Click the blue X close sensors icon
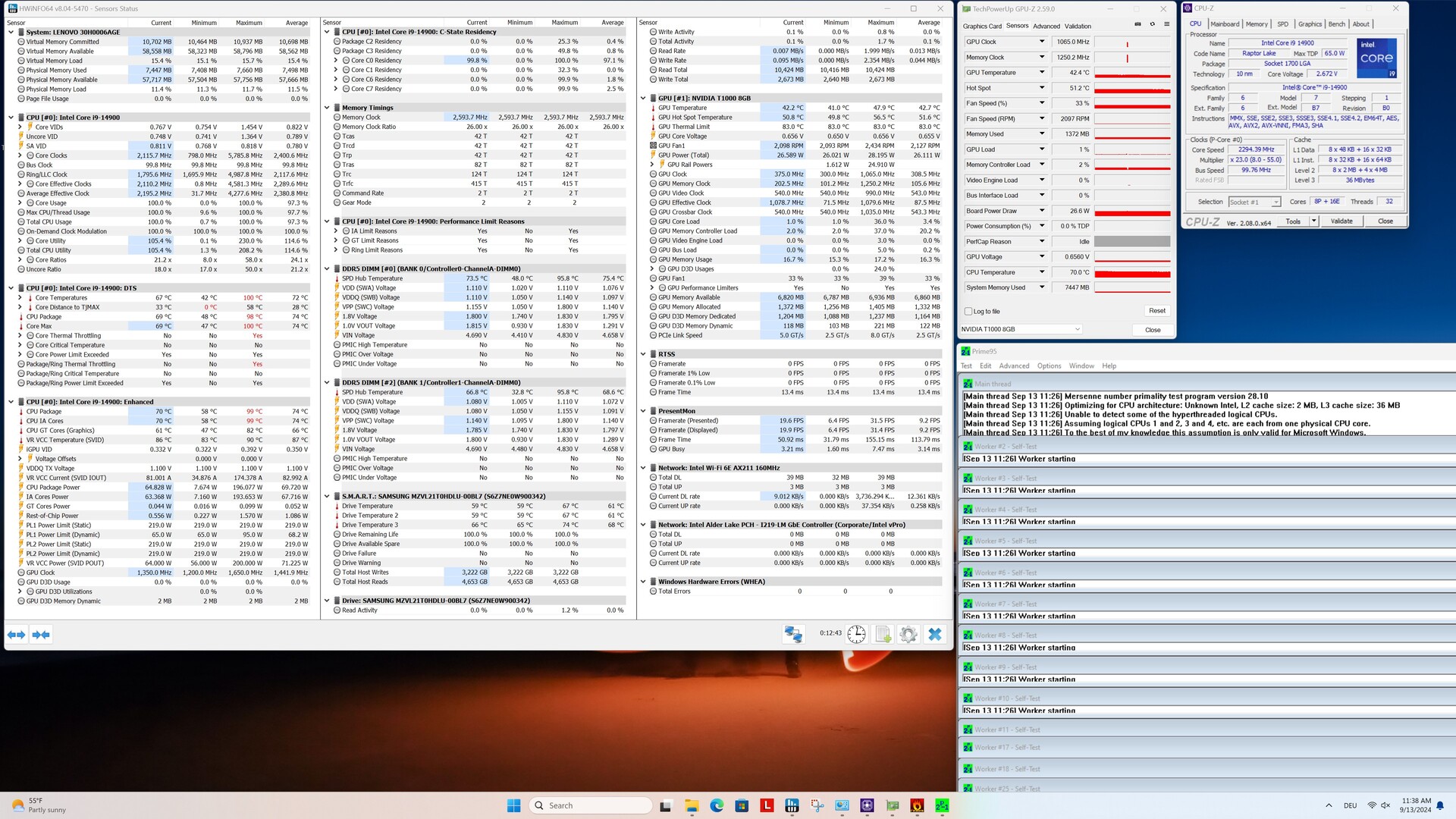The image size is (1456, 819). point(935,634)
